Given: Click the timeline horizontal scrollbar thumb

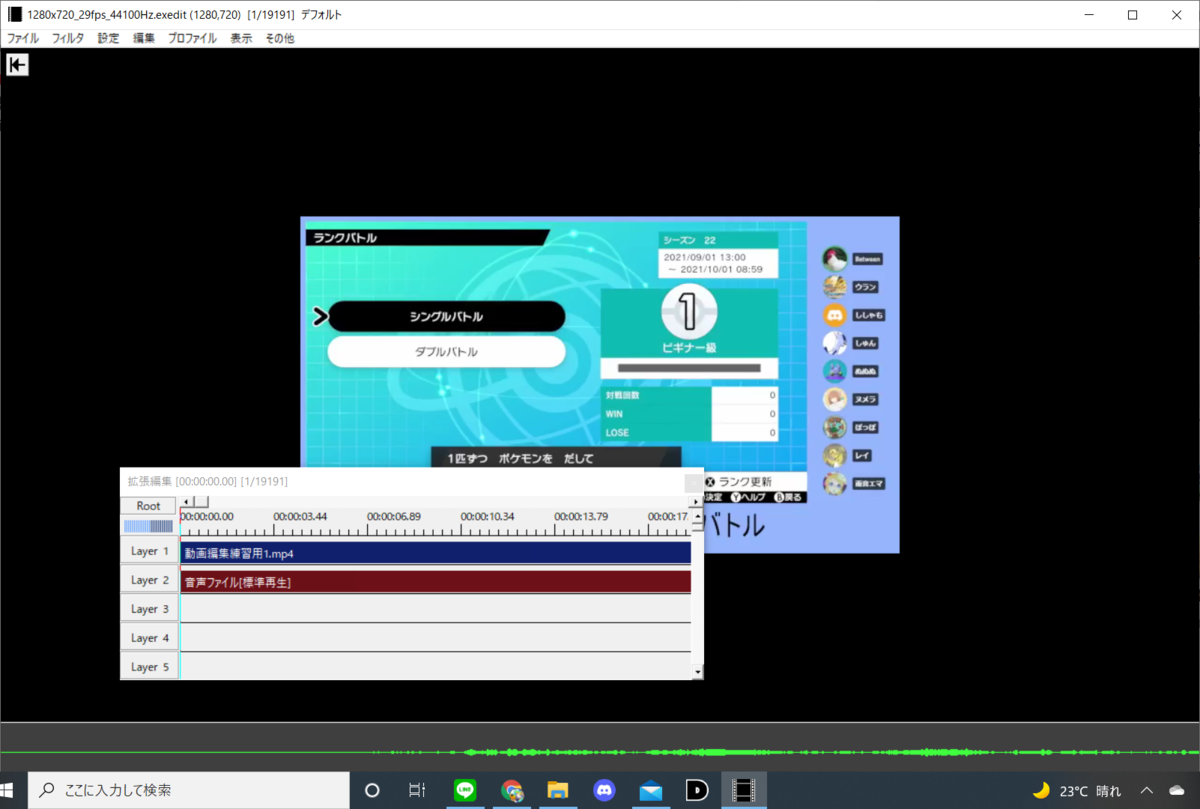Looking at the screenshot, I should pos(200,502).
